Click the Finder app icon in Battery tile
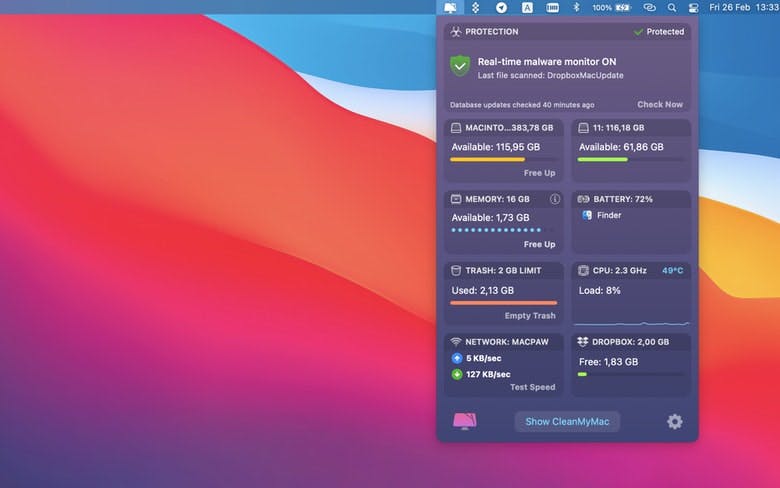The width and height of the screenshot is (780, 488). [587, 215]
